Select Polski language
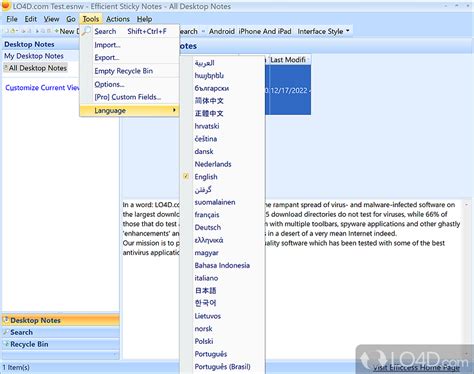 [222, 341]
